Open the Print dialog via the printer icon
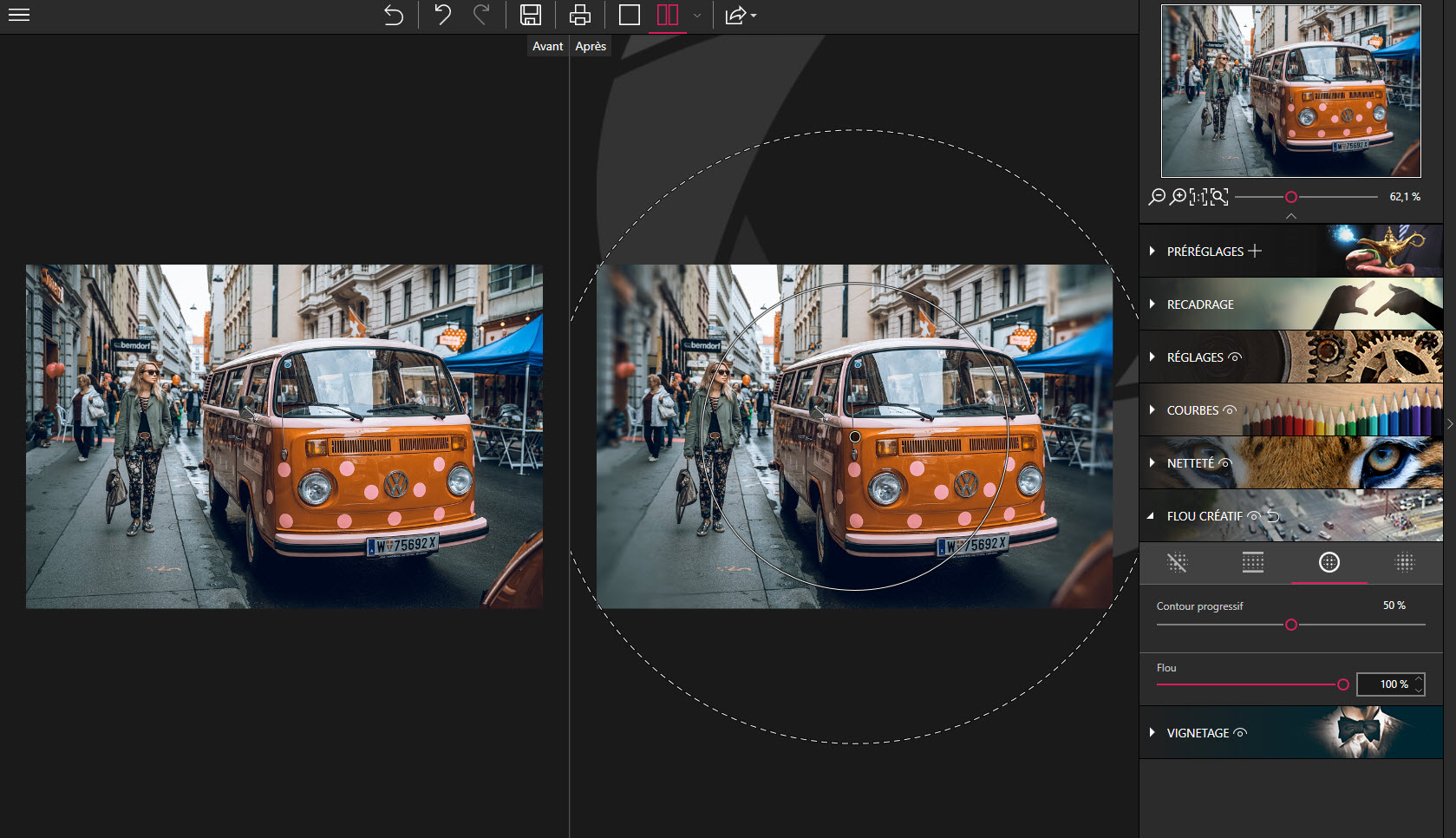This screenshot has height=838, width=1456. [x=579, y=15]
